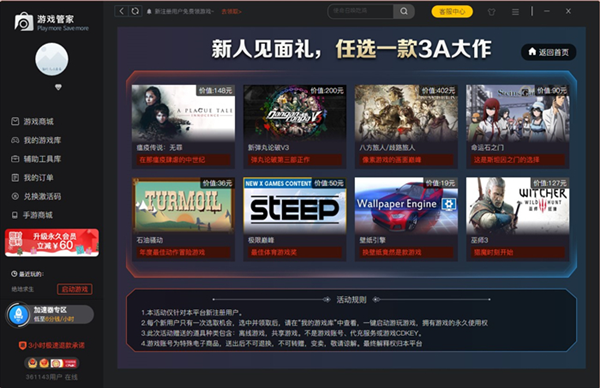Open 手游商城 in sidebar

33,215
